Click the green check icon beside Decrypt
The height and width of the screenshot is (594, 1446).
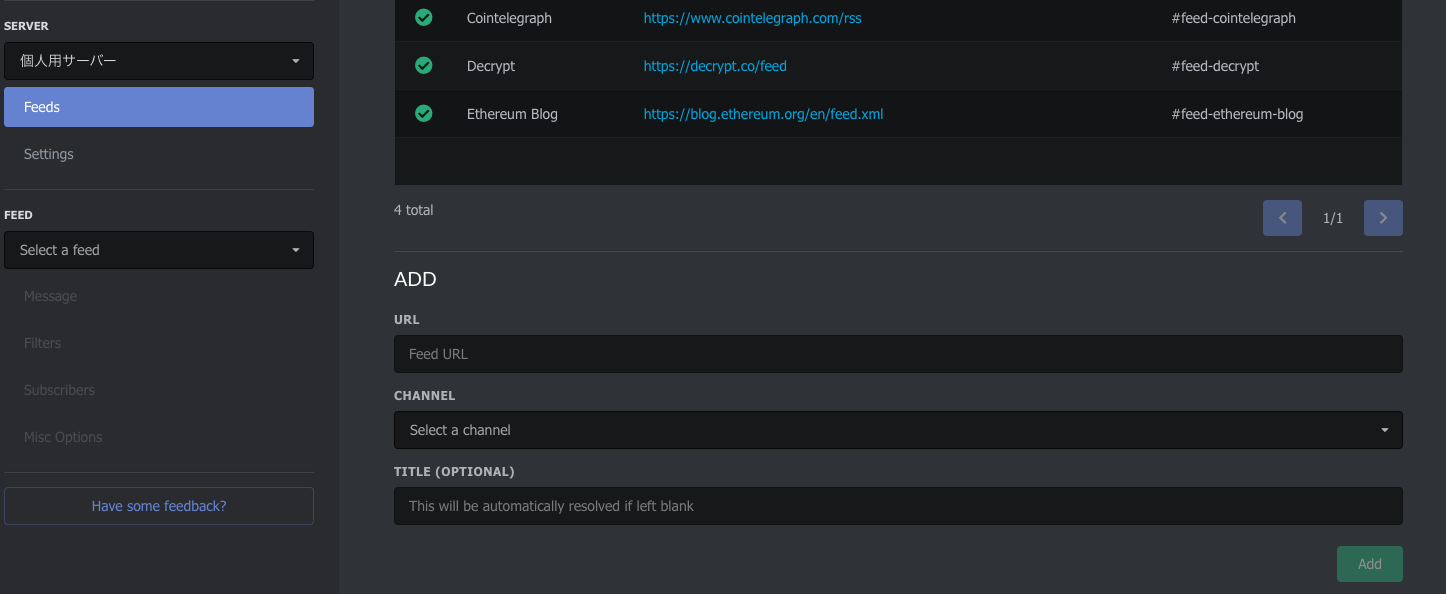pos(424,65)
